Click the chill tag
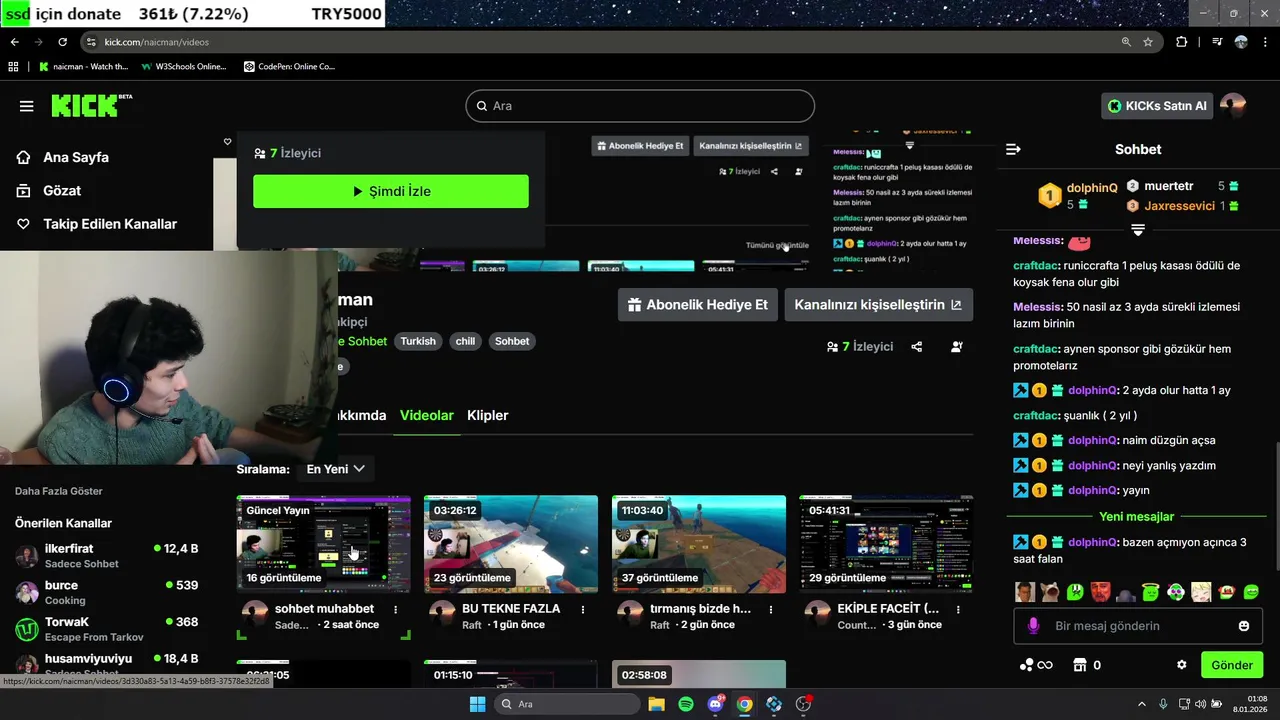Viewport: 1280px width, 720px height. point(465,341)
